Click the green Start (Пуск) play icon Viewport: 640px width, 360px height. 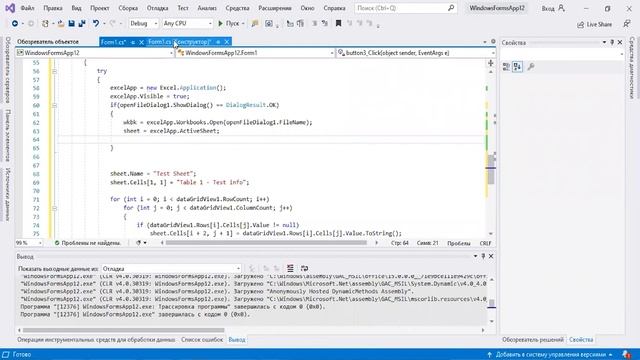pos(220,24)
